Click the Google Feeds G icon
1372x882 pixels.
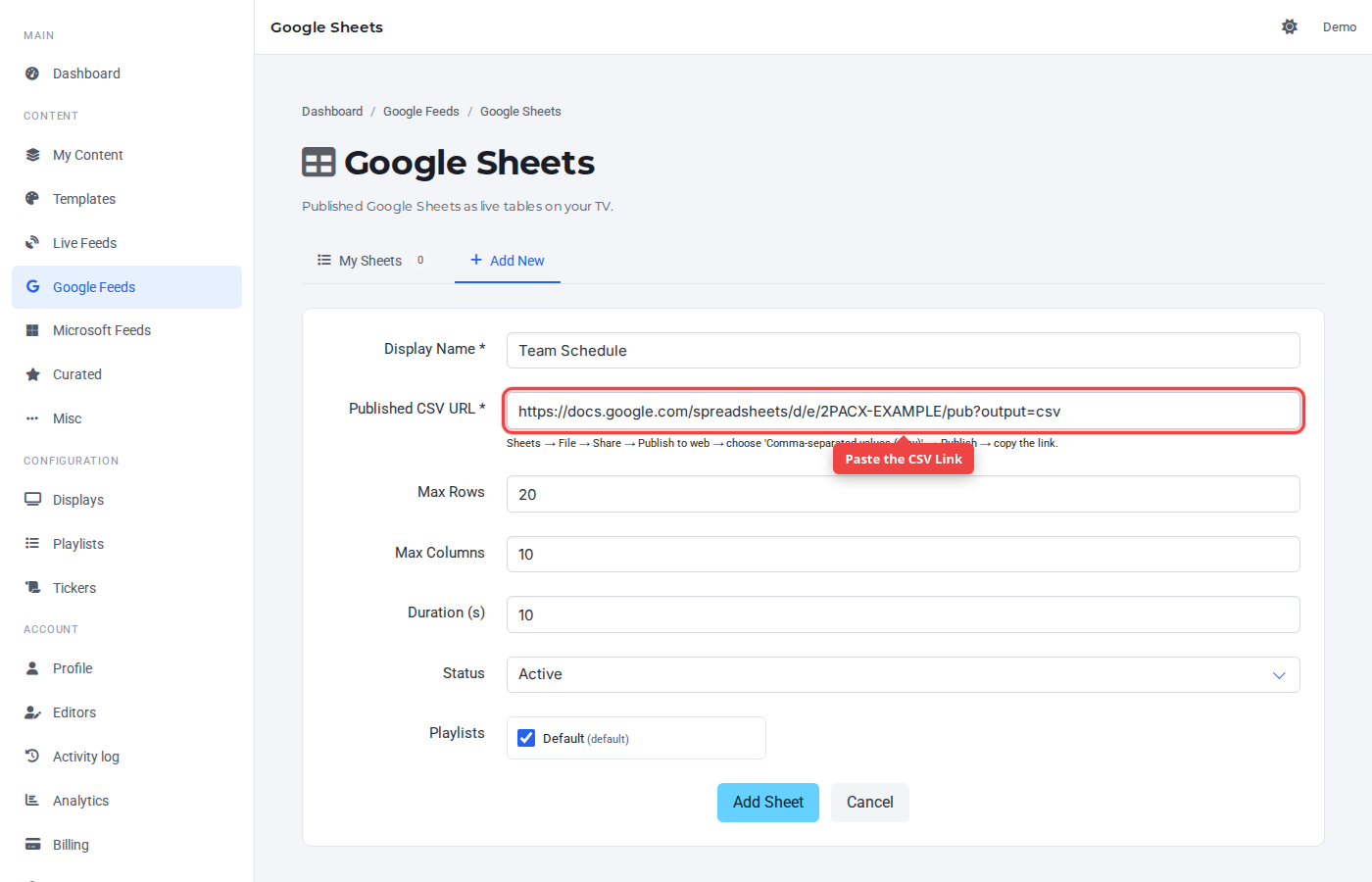32,286
